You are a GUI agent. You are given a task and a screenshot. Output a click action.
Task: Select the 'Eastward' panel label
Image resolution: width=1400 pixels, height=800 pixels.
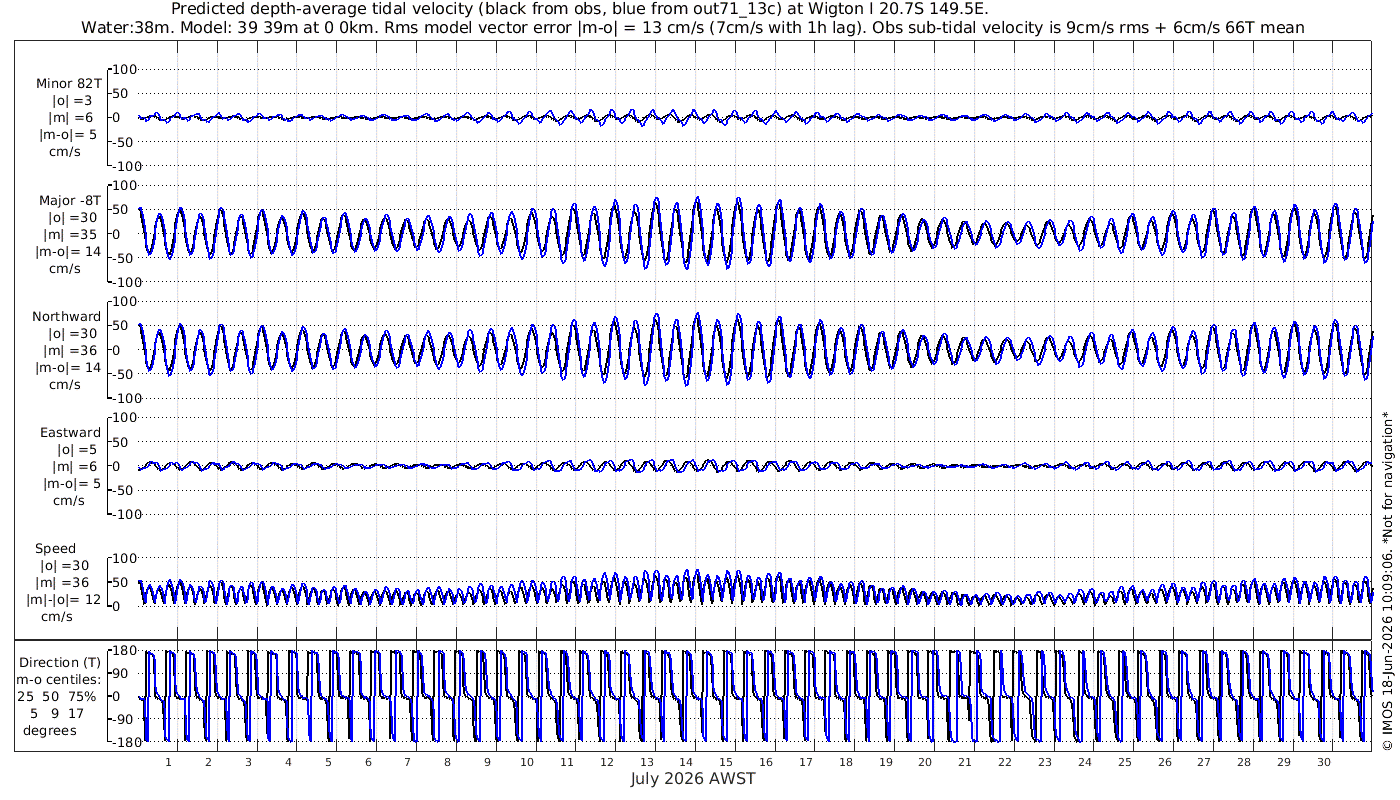coord(70,433)
